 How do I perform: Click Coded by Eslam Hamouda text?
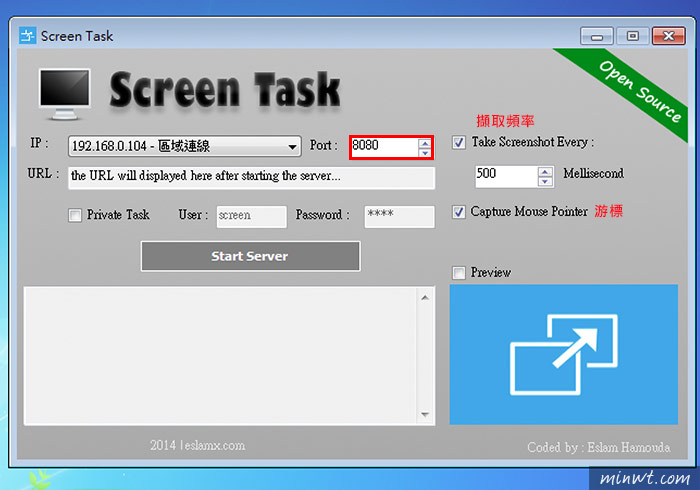coord(599,447)
